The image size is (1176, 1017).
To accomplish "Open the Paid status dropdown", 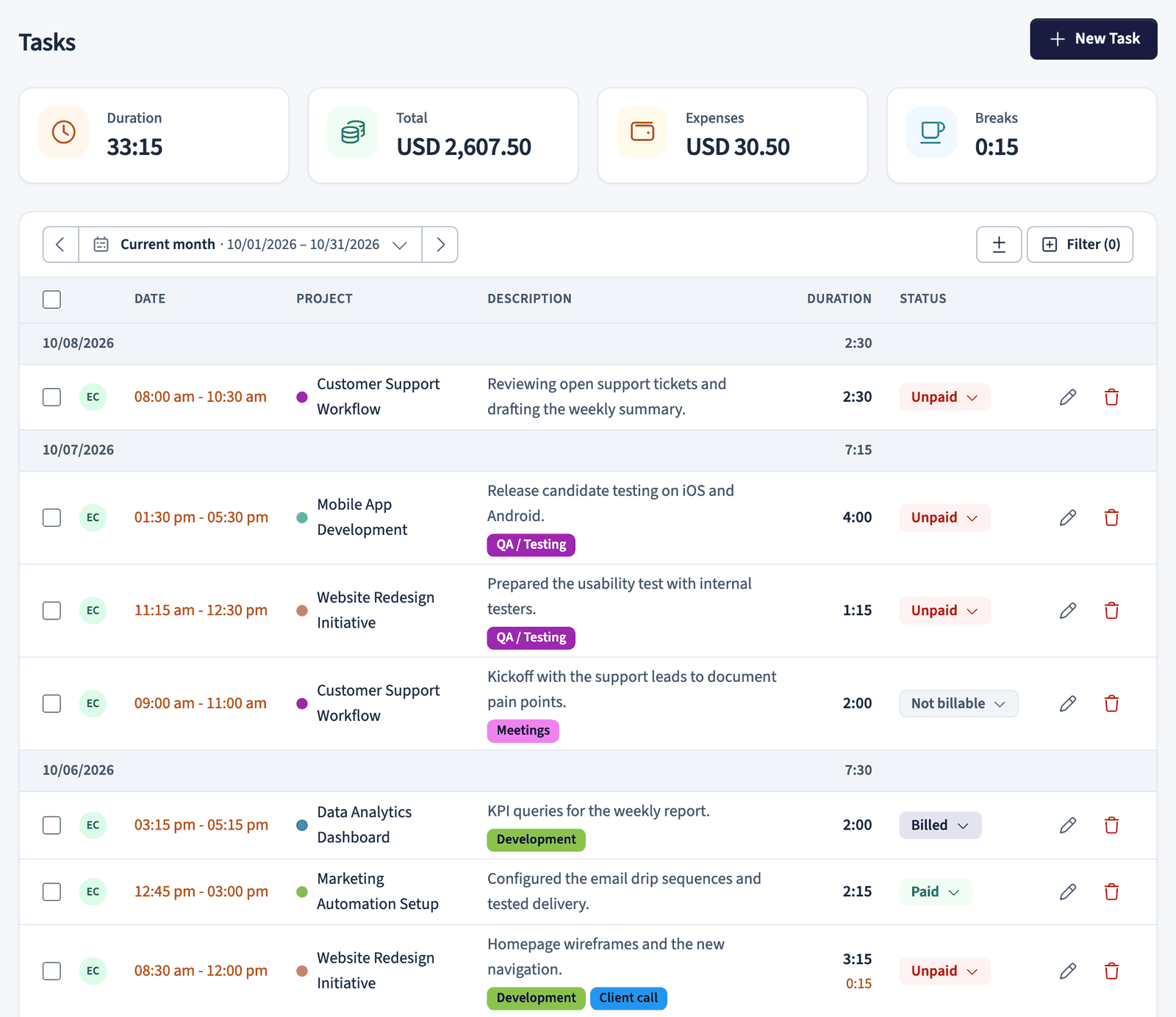I will (x=936, y=891).
